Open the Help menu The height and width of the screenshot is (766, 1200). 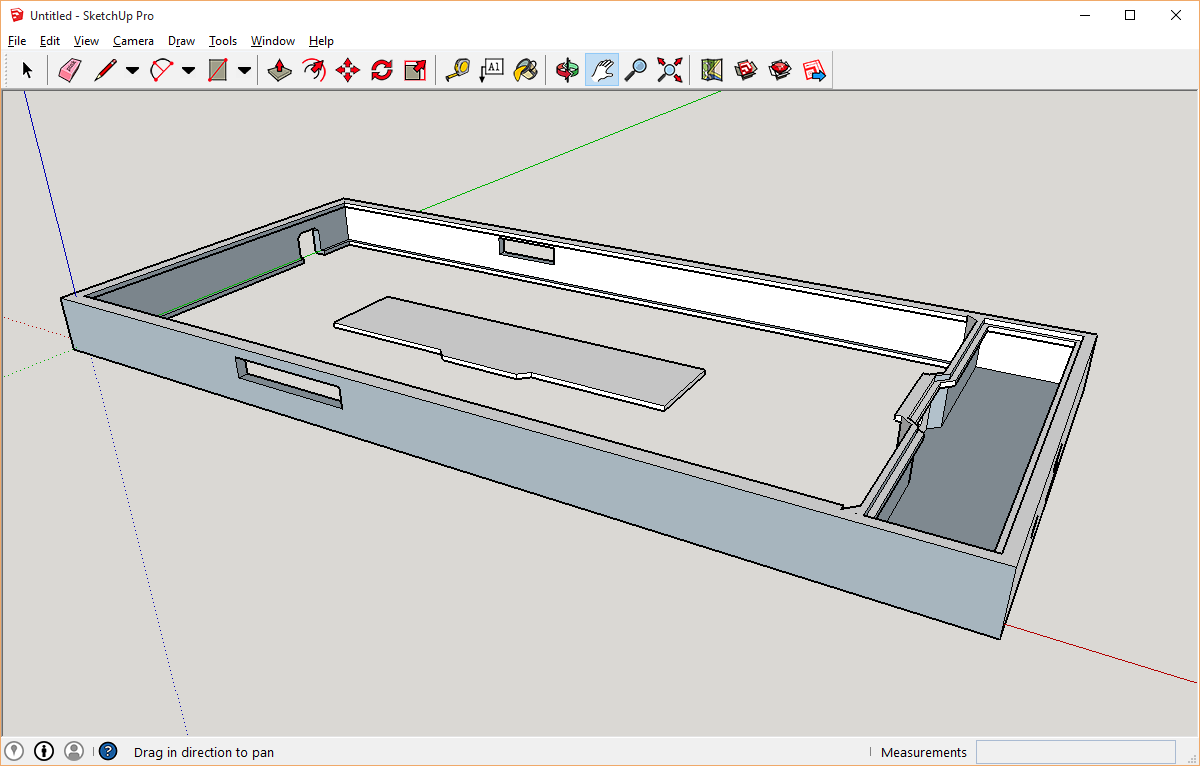321,41
